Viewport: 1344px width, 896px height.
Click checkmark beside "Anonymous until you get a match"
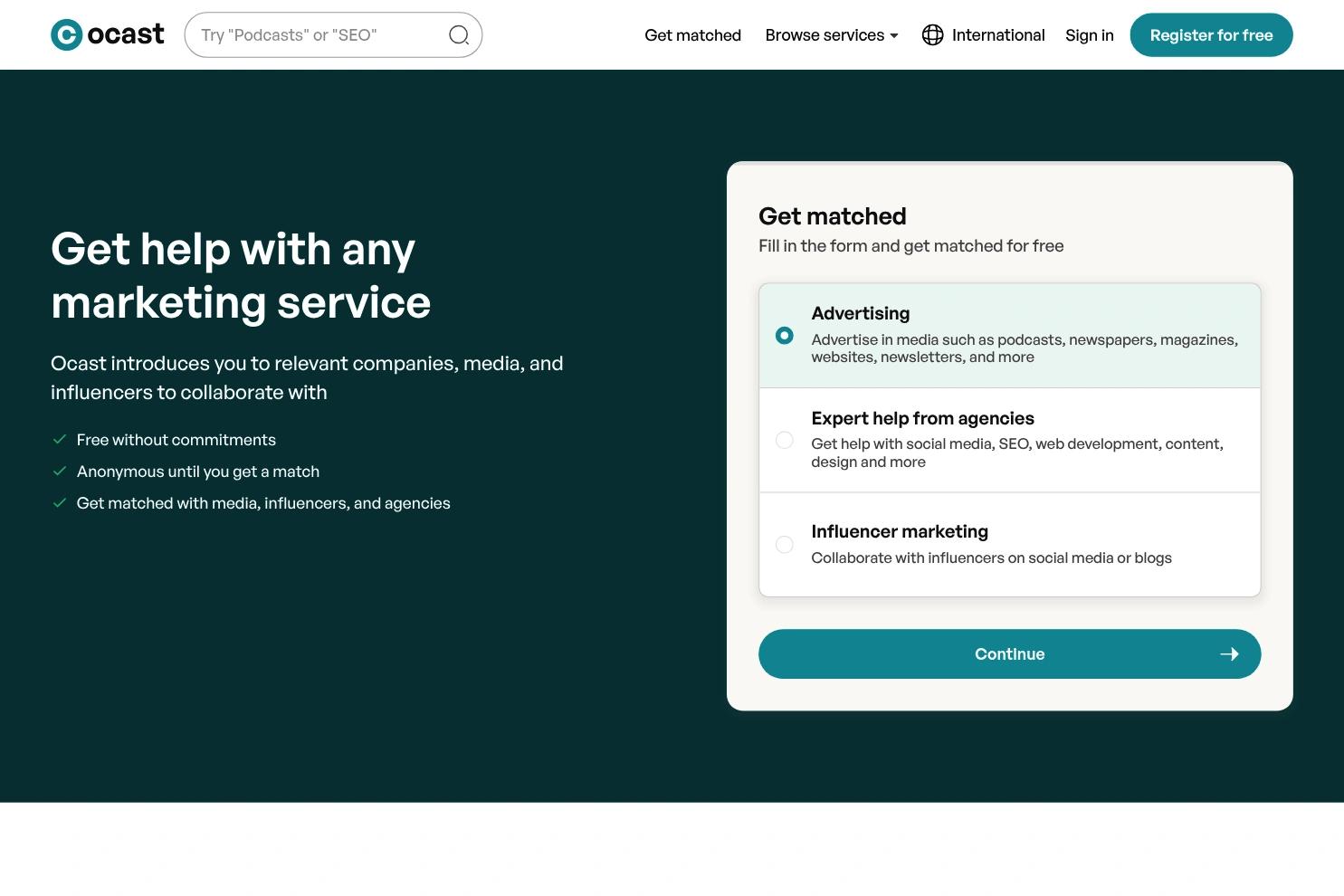[60, 472]
